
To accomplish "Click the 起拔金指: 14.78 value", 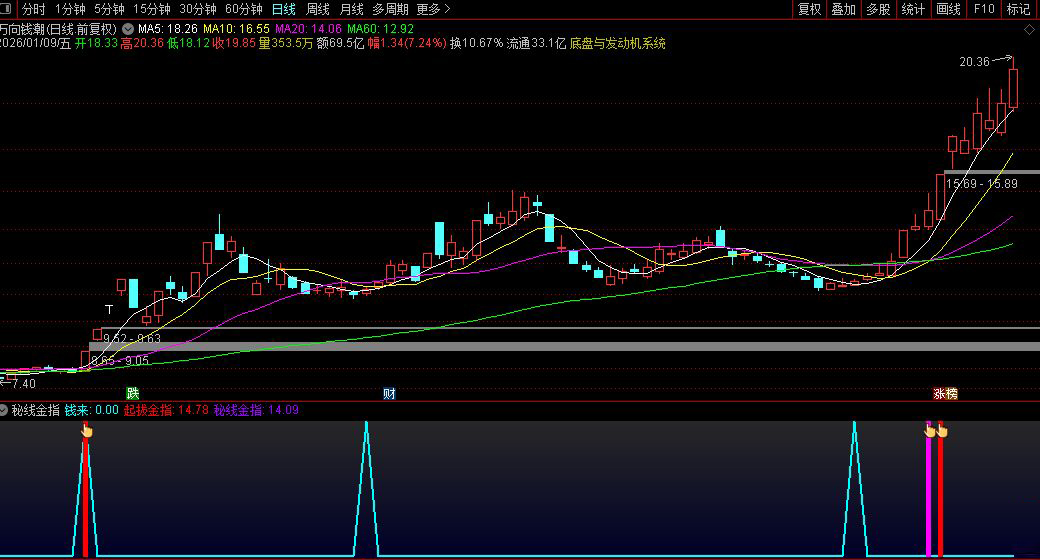I will pos(166,410).
